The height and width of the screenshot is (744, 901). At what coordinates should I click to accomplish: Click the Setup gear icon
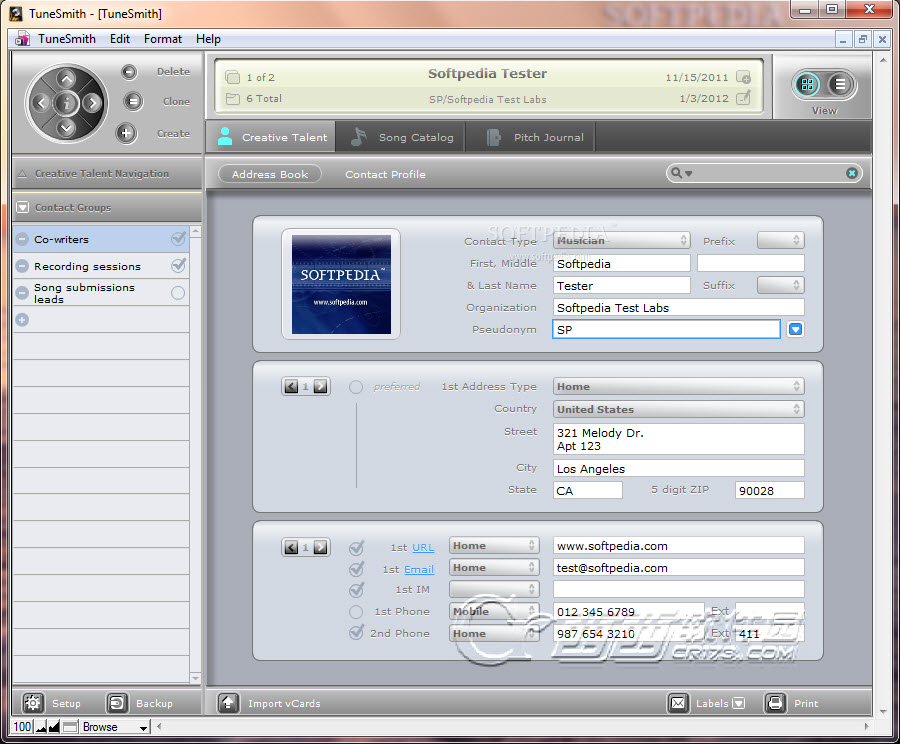click(33, 703)
